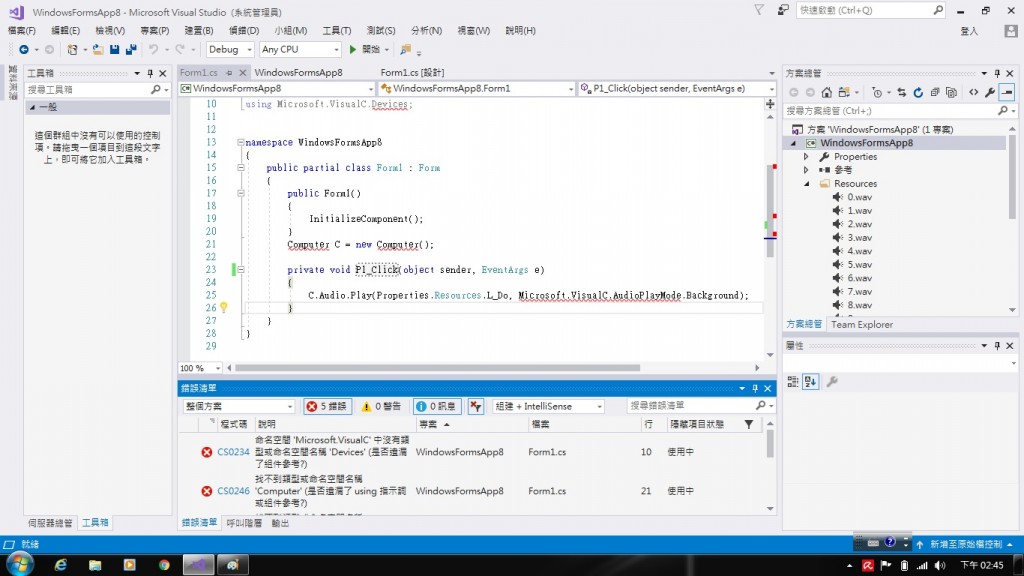Expand the Properties node in Solution Explorer

(806, 157)
